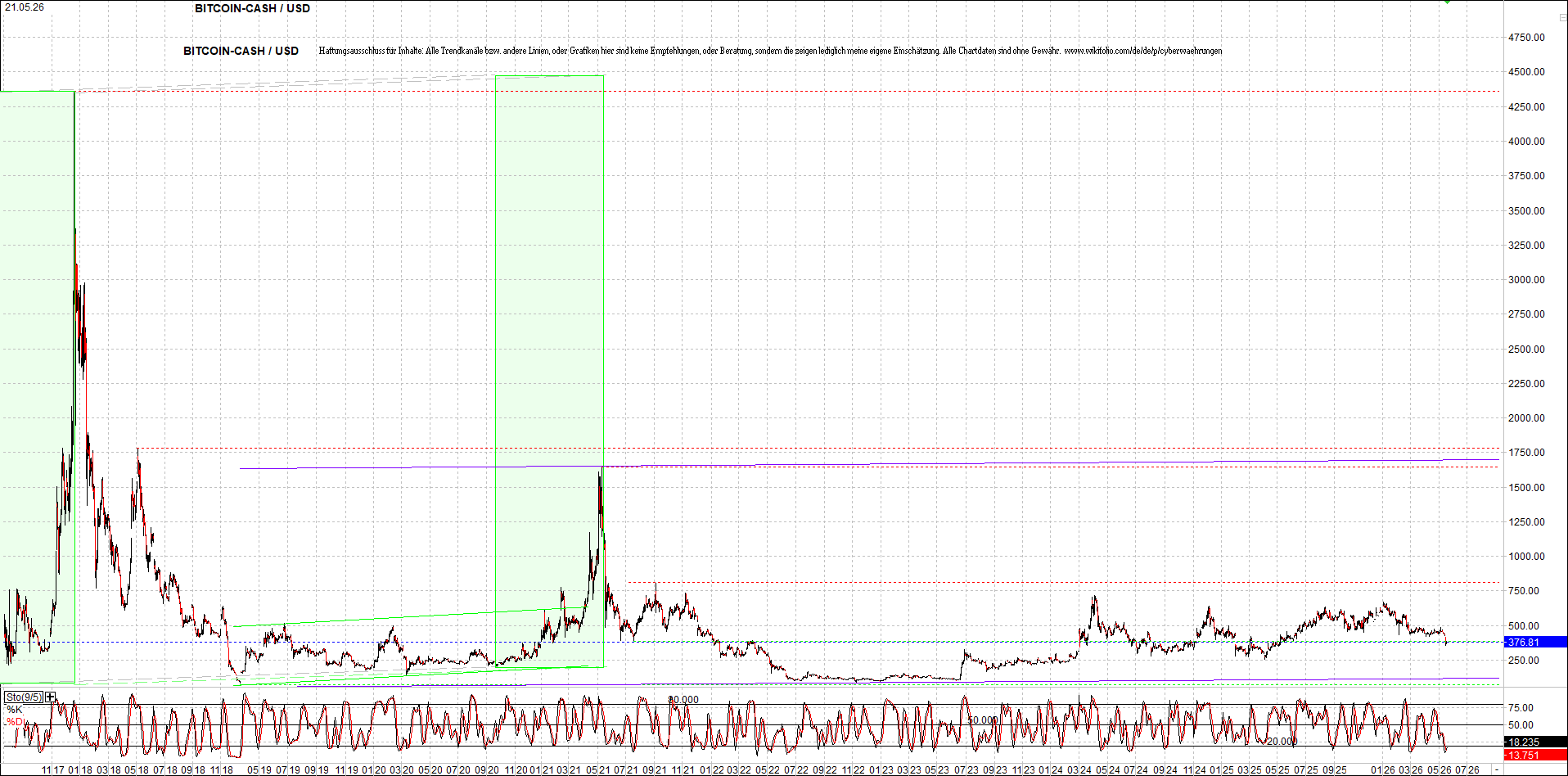Viewport: 1568px width, 776px height.
Task: Click the 2000.00 price axis label
Action: 1526,418
